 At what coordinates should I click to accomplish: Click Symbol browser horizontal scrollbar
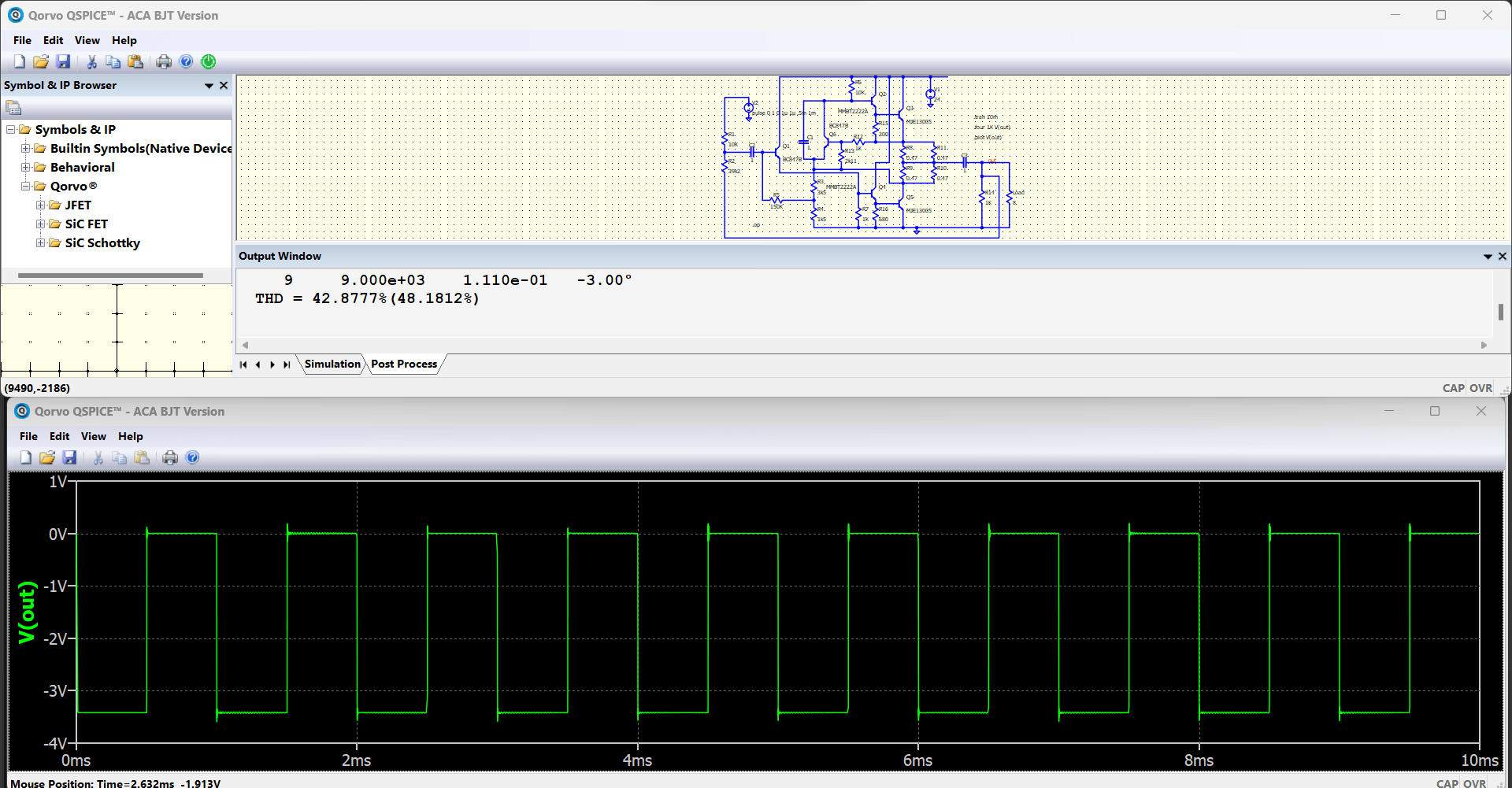110,276
